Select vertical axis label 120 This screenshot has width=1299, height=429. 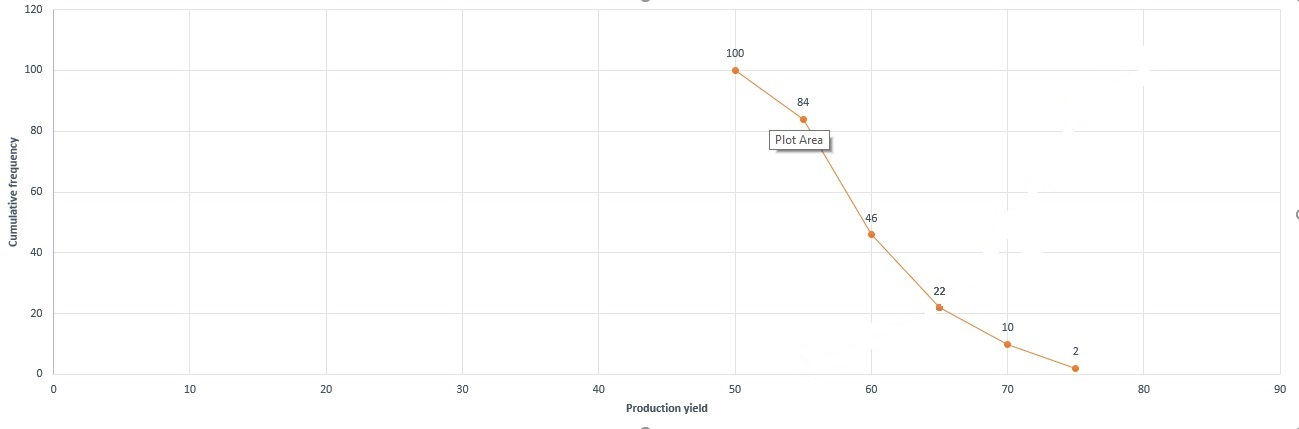click(x=33, y=9)
